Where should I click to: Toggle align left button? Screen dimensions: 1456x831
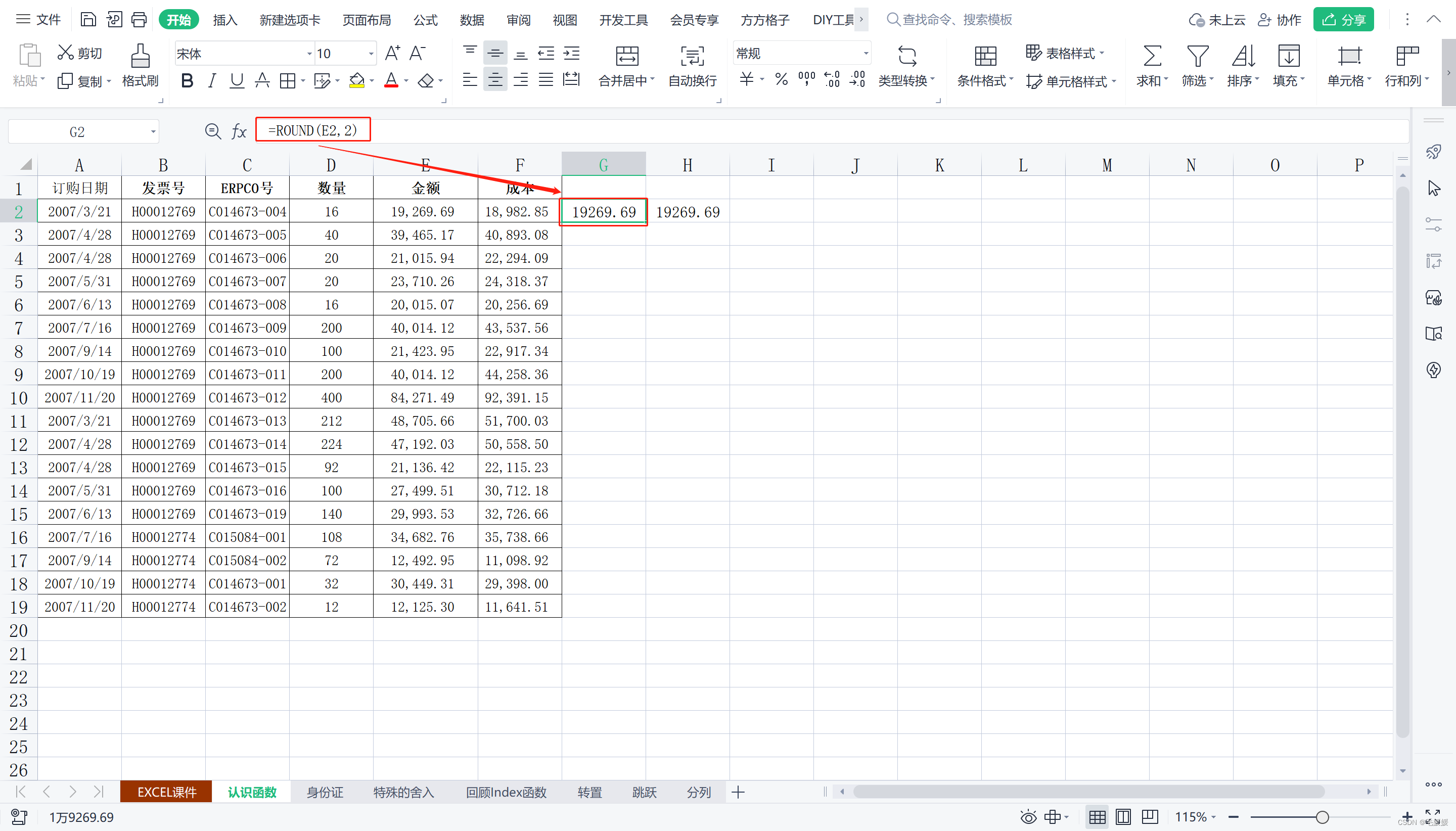click(x=470, y=79)
